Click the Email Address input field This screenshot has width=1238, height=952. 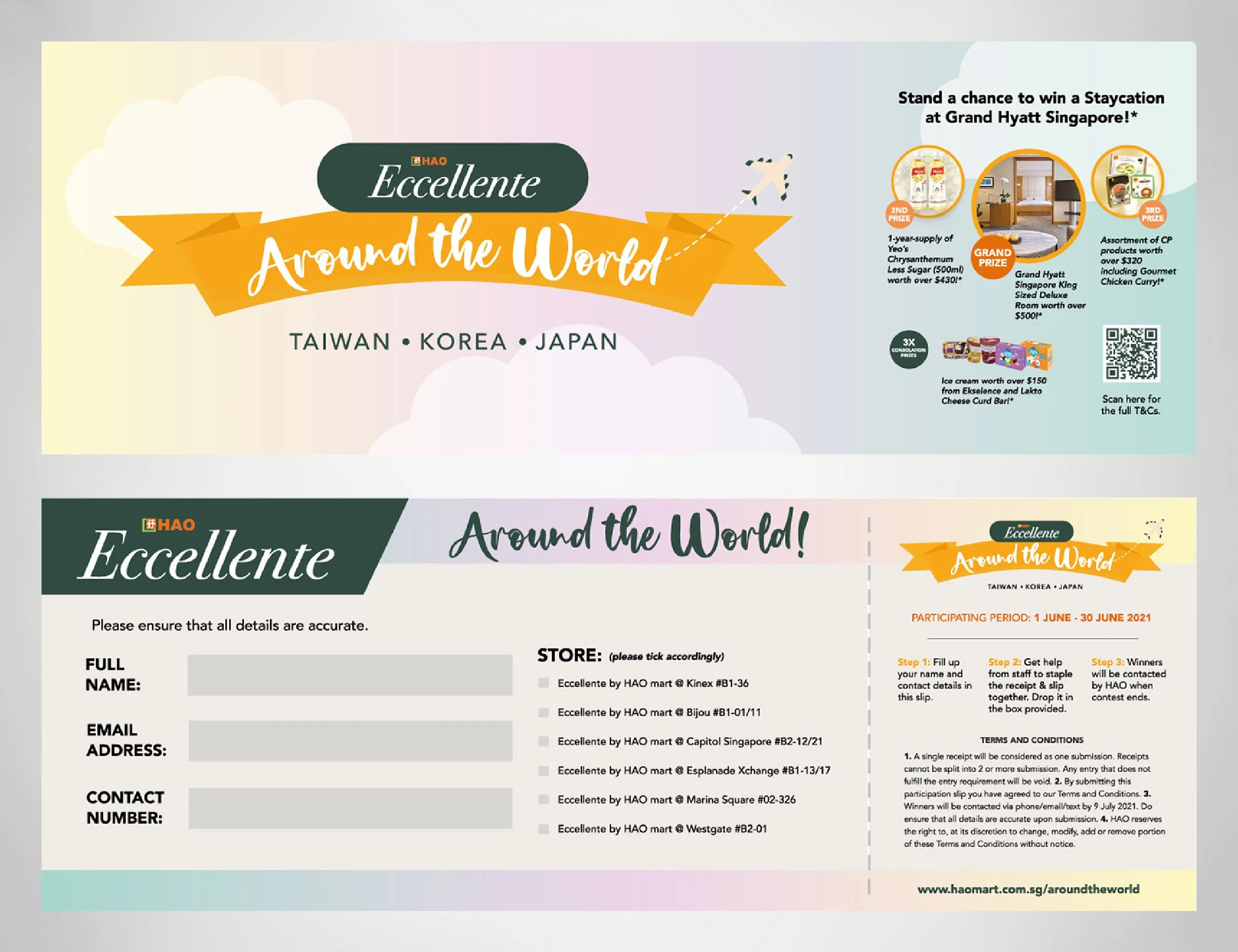[x=350, y=741]
